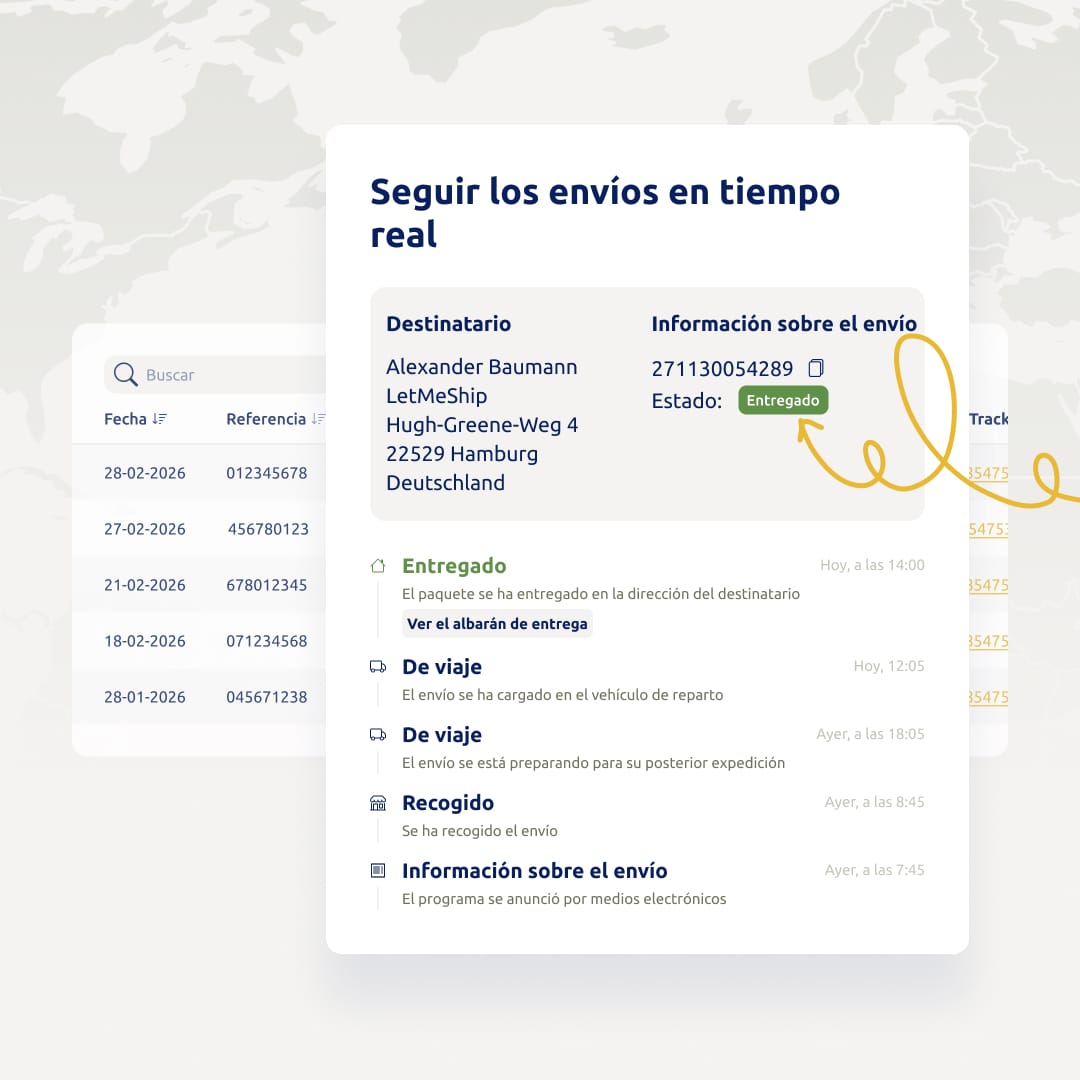Open tracking link in the 27-02-2026 row
This screenshot has width=1080, height=1080.
pyautogui.click(x=988, y=529)
